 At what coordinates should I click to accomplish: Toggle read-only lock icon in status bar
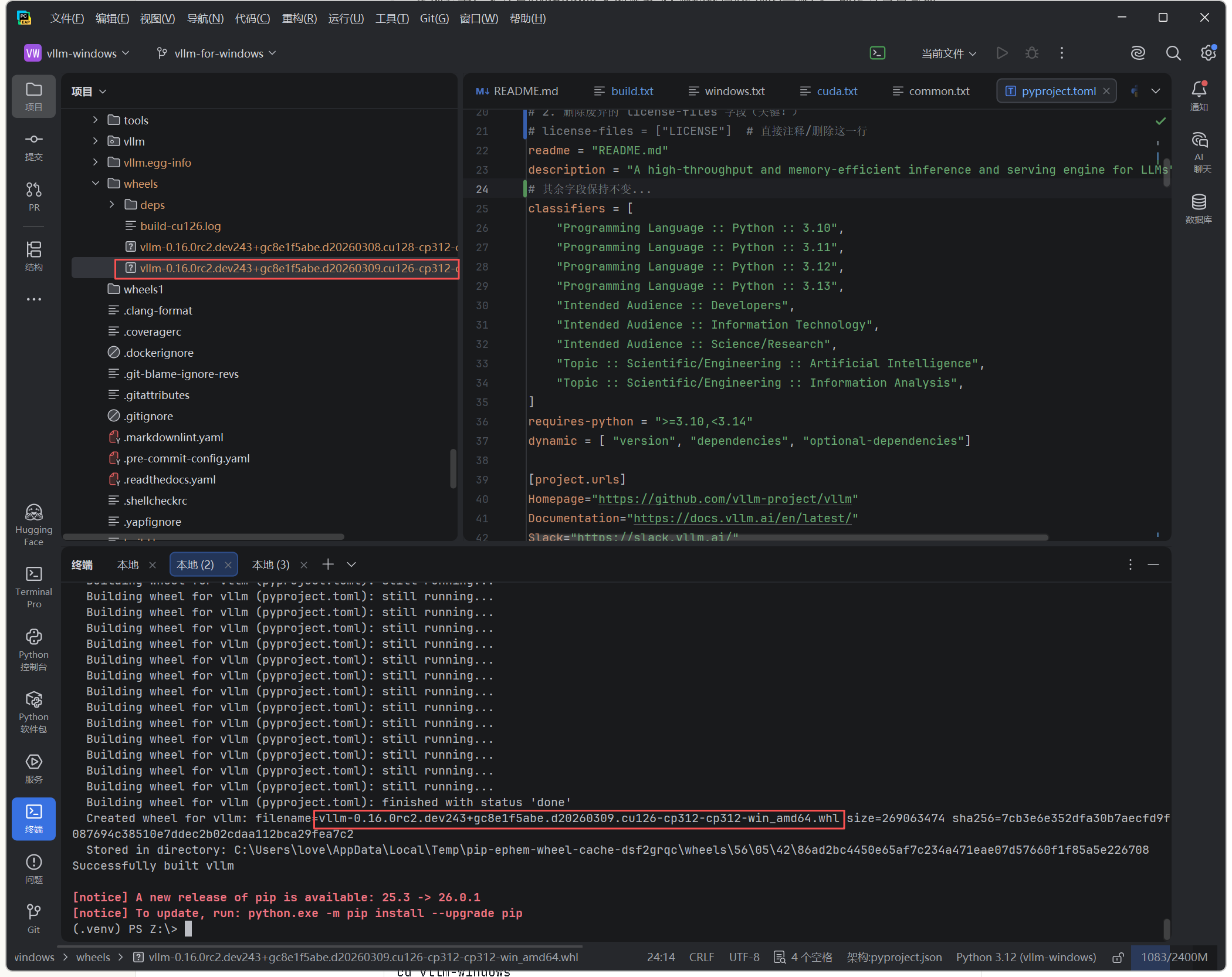click(x=1118, y=958)
